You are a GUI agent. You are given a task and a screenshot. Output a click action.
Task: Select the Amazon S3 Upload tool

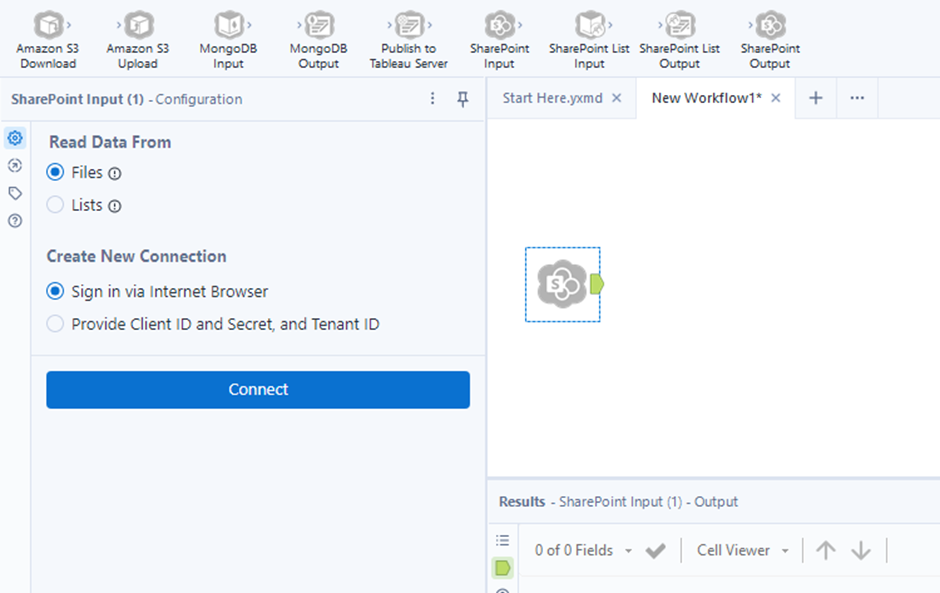tap(138, 27)
